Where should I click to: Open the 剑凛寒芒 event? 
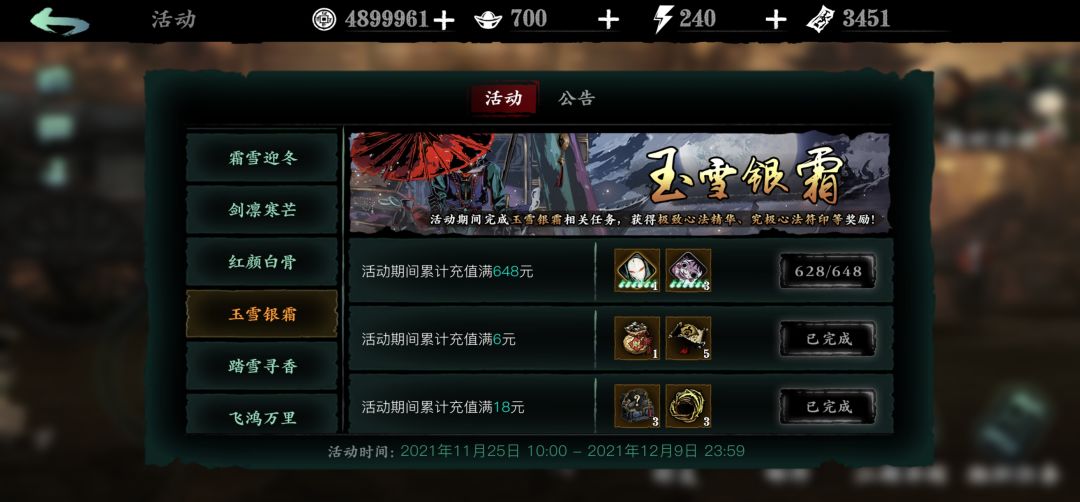click(x=262, y=210)
